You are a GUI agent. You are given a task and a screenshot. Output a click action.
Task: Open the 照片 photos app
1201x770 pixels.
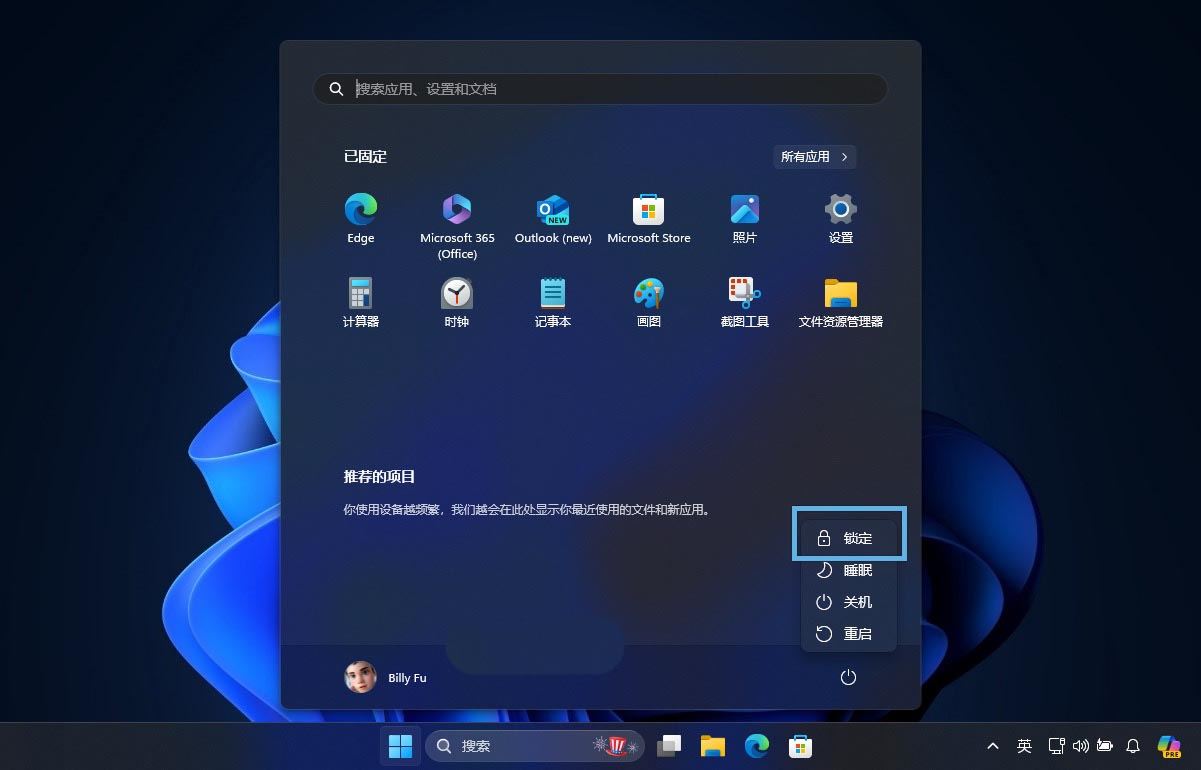tap(745, 219)
